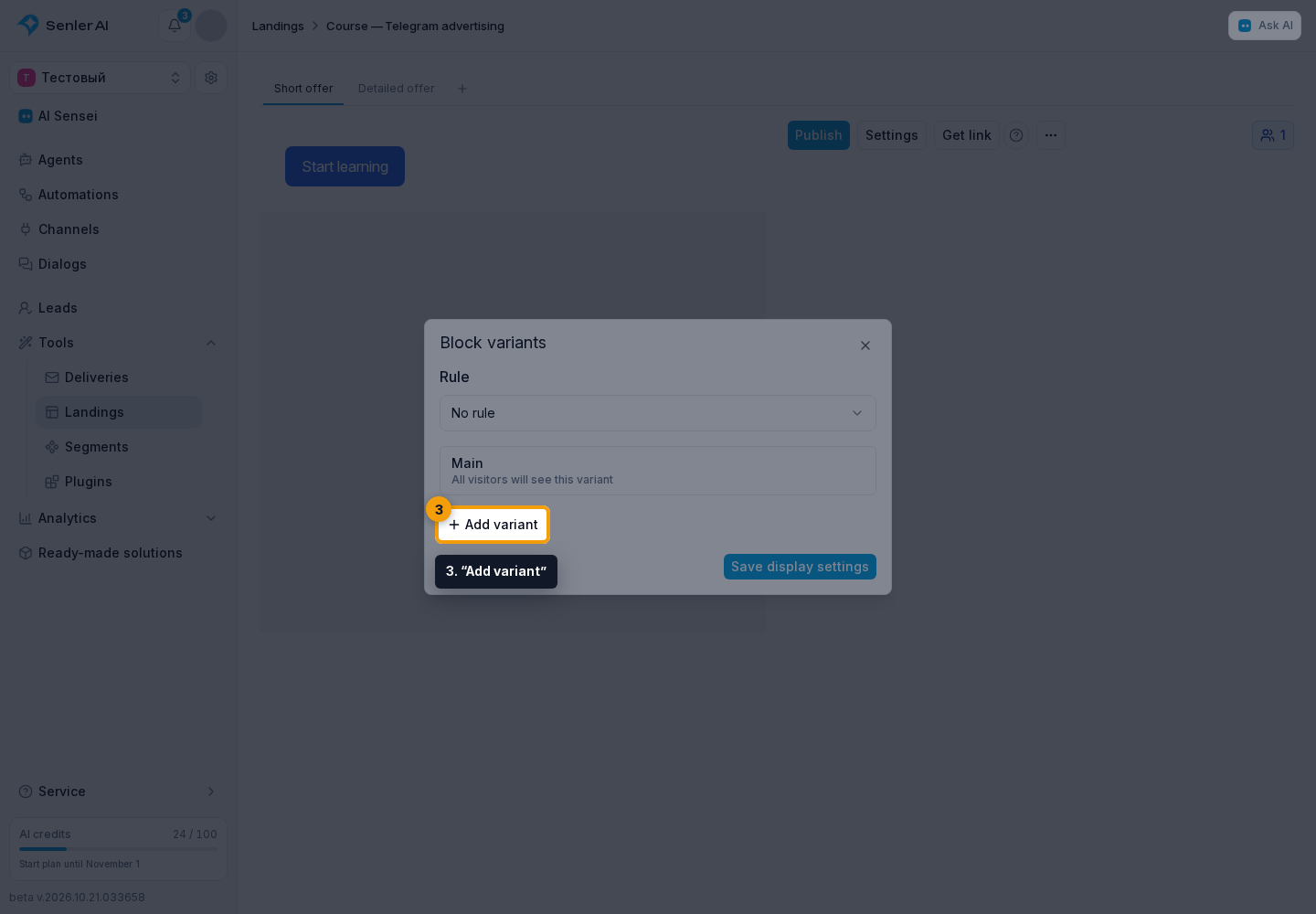Click the Add variant button

(x=493, y=525)
